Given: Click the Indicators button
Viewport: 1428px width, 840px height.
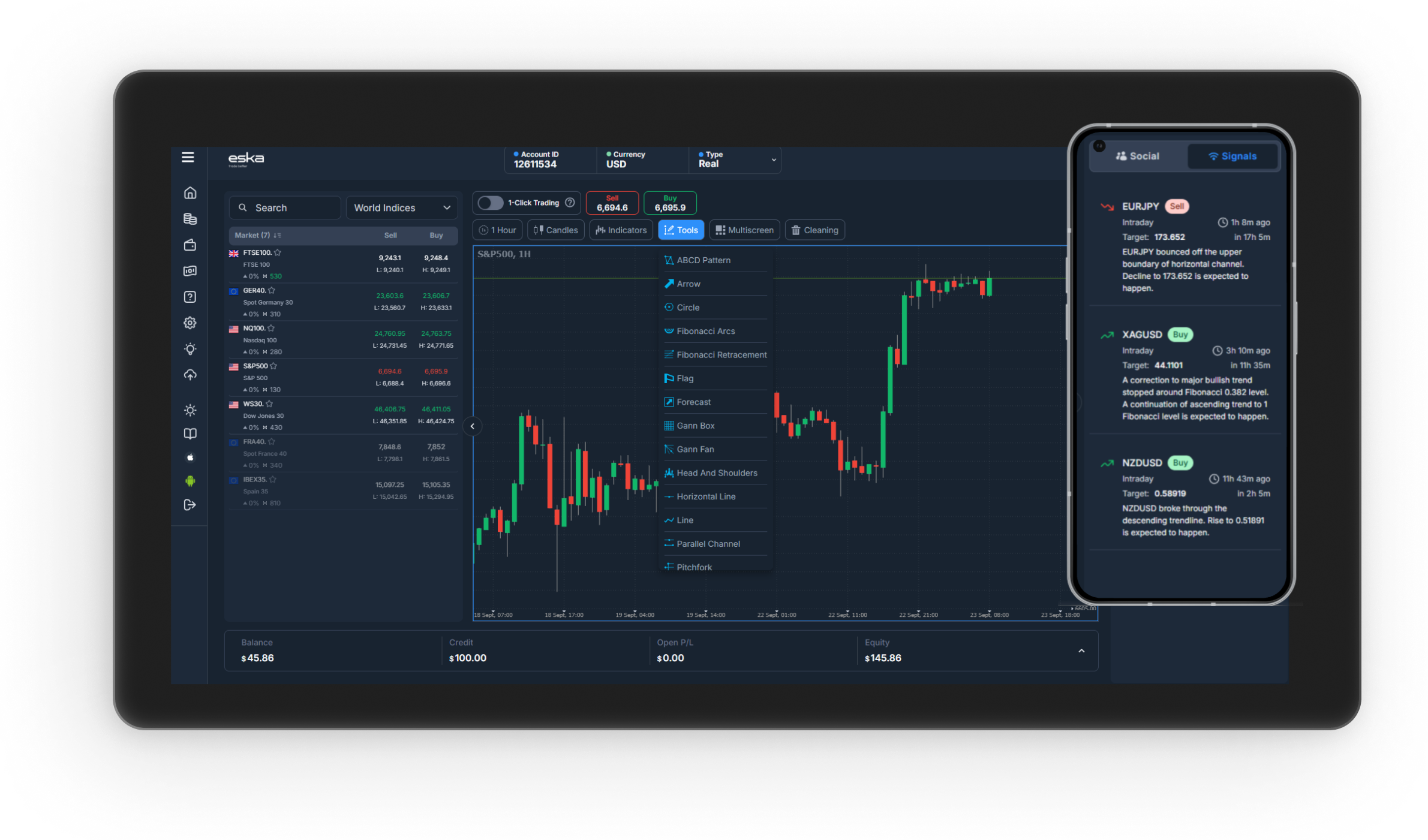Looking at the screenshot, I should tap(621, 230).
